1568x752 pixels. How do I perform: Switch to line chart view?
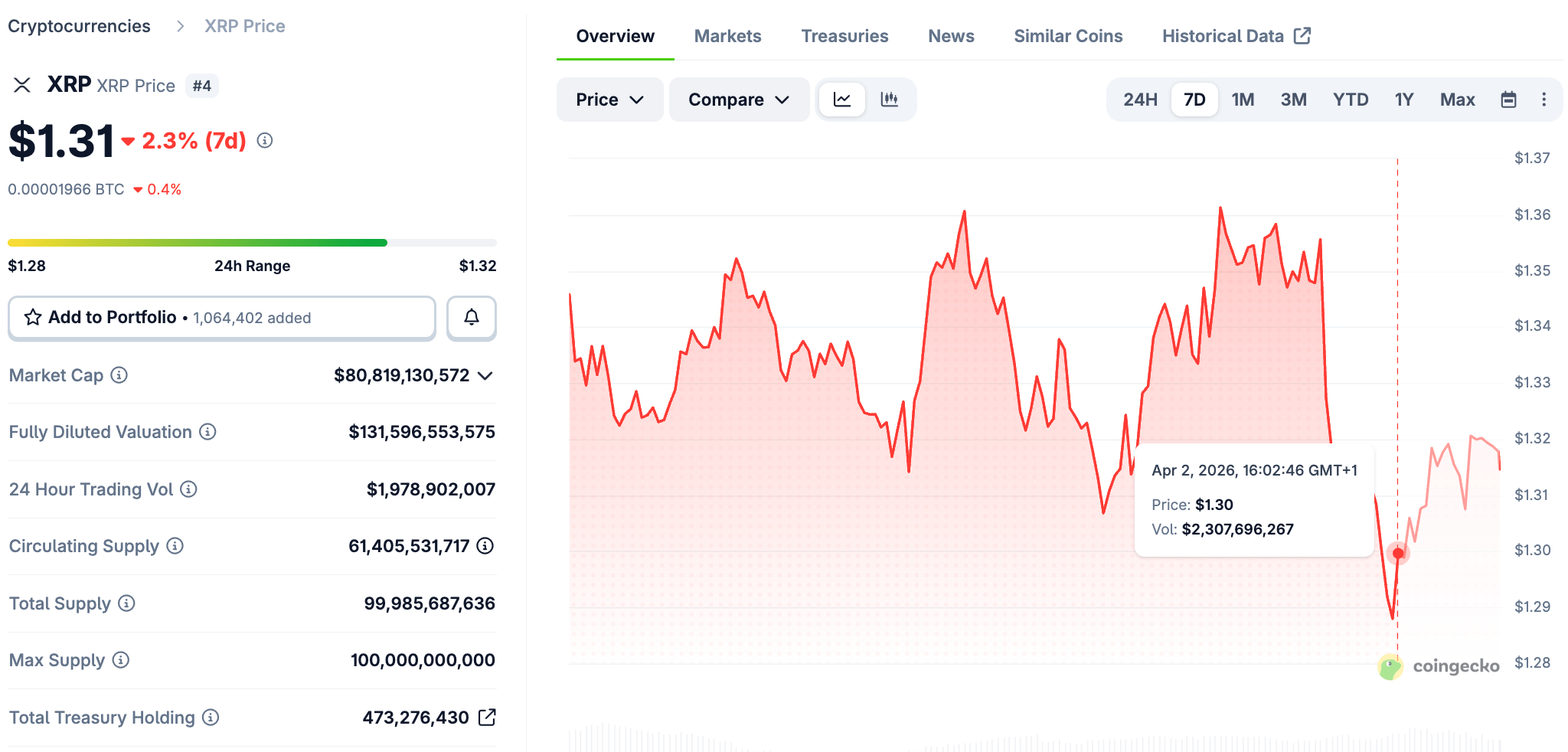click(842, 100)
